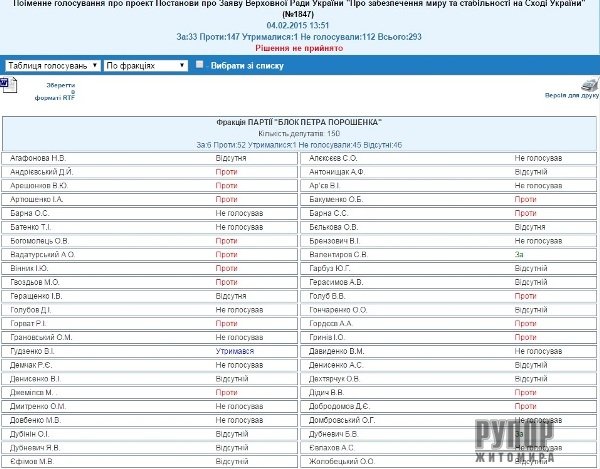The image size is (600, 469).
Task: Click the vote totals summary line under date
Action: coord(300,35)
